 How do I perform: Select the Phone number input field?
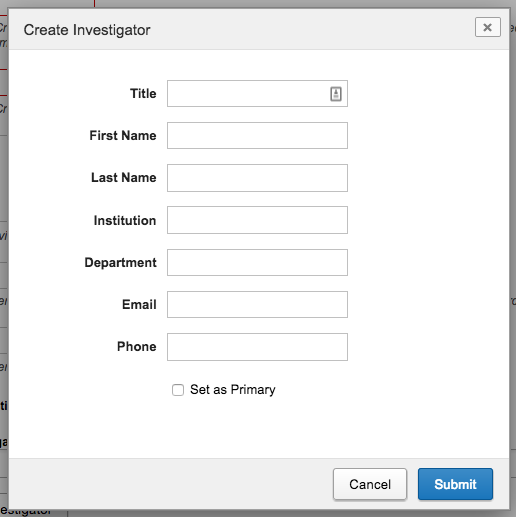coord(257,347)
